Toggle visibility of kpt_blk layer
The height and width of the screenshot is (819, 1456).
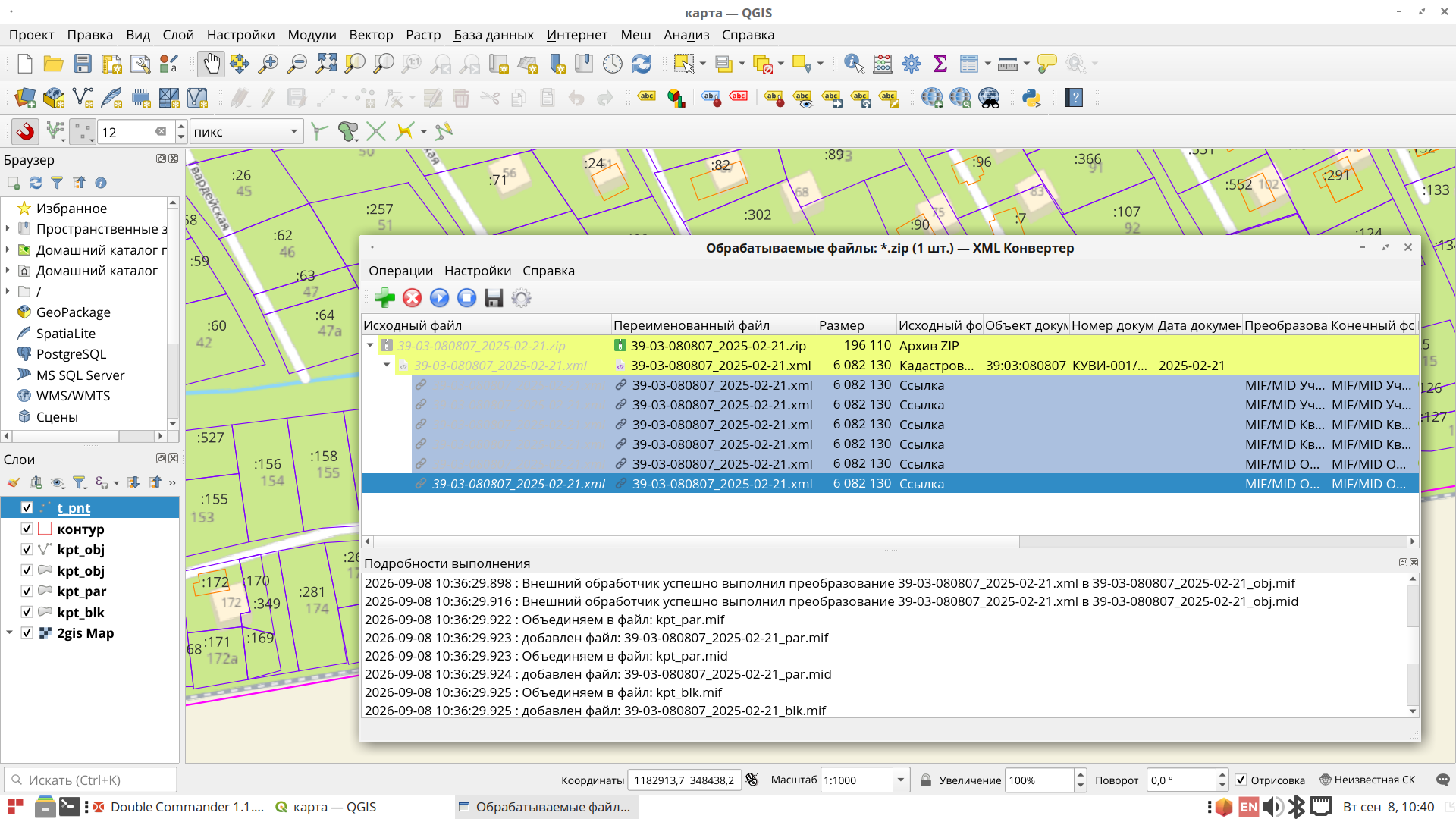(x=27, y=613)
